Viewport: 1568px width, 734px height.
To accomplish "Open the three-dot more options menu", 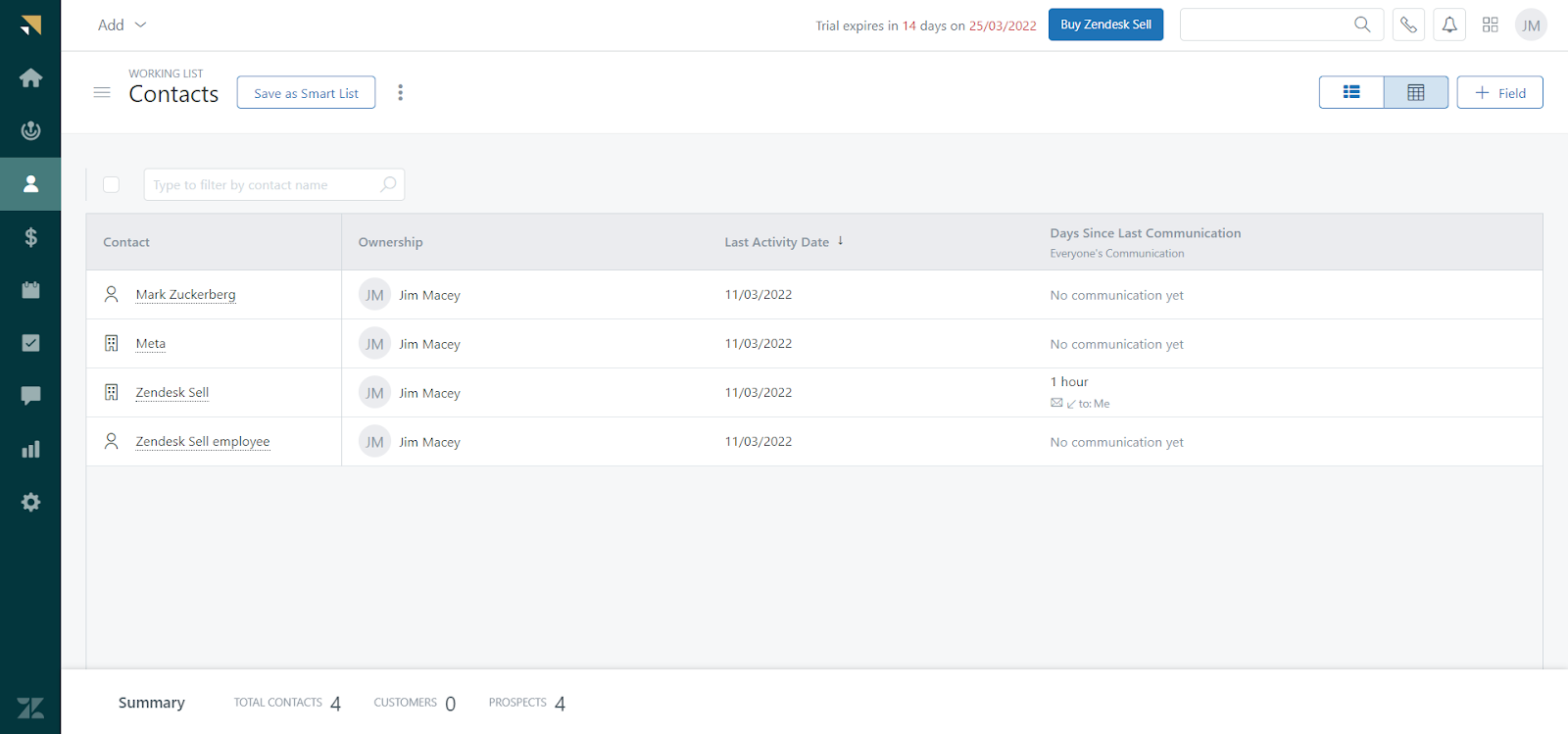I will [x=400, y=92].
